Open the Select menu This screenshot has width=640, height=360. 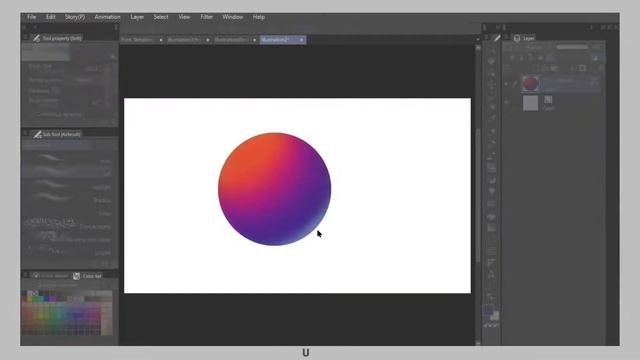coord(161,17)
